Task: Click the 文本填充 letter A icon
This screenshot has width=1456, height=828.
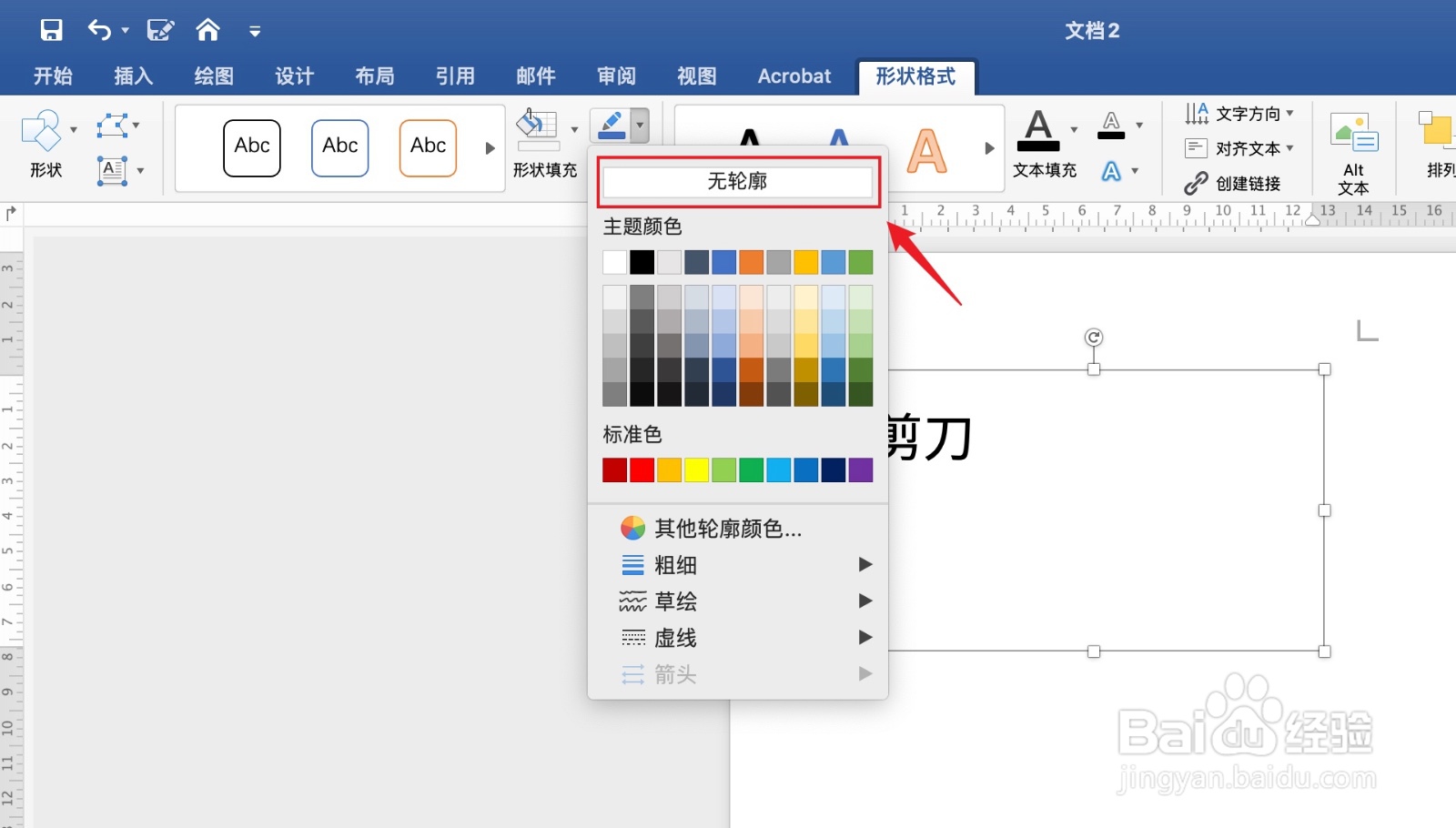Action: pos(1038,130)
